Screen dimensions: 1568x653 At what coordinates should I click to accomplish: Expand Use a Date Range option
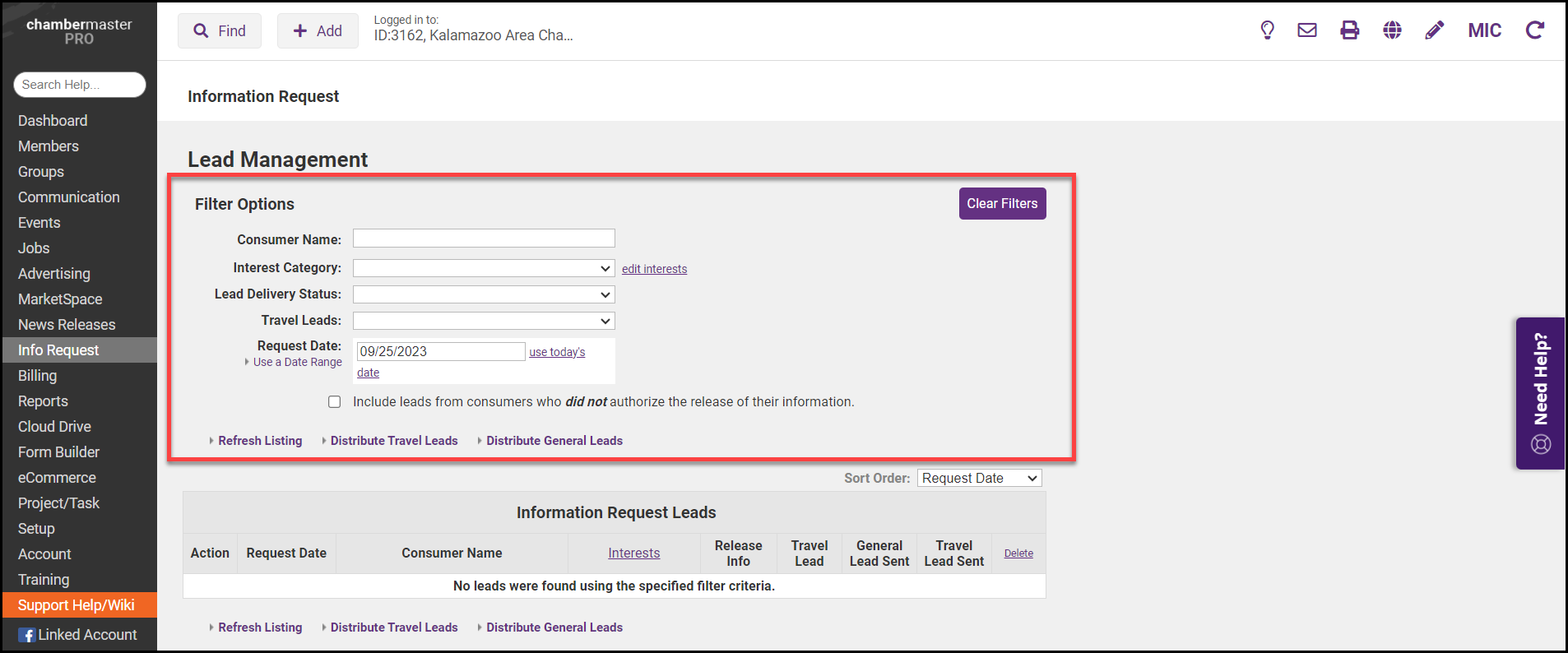296,363
